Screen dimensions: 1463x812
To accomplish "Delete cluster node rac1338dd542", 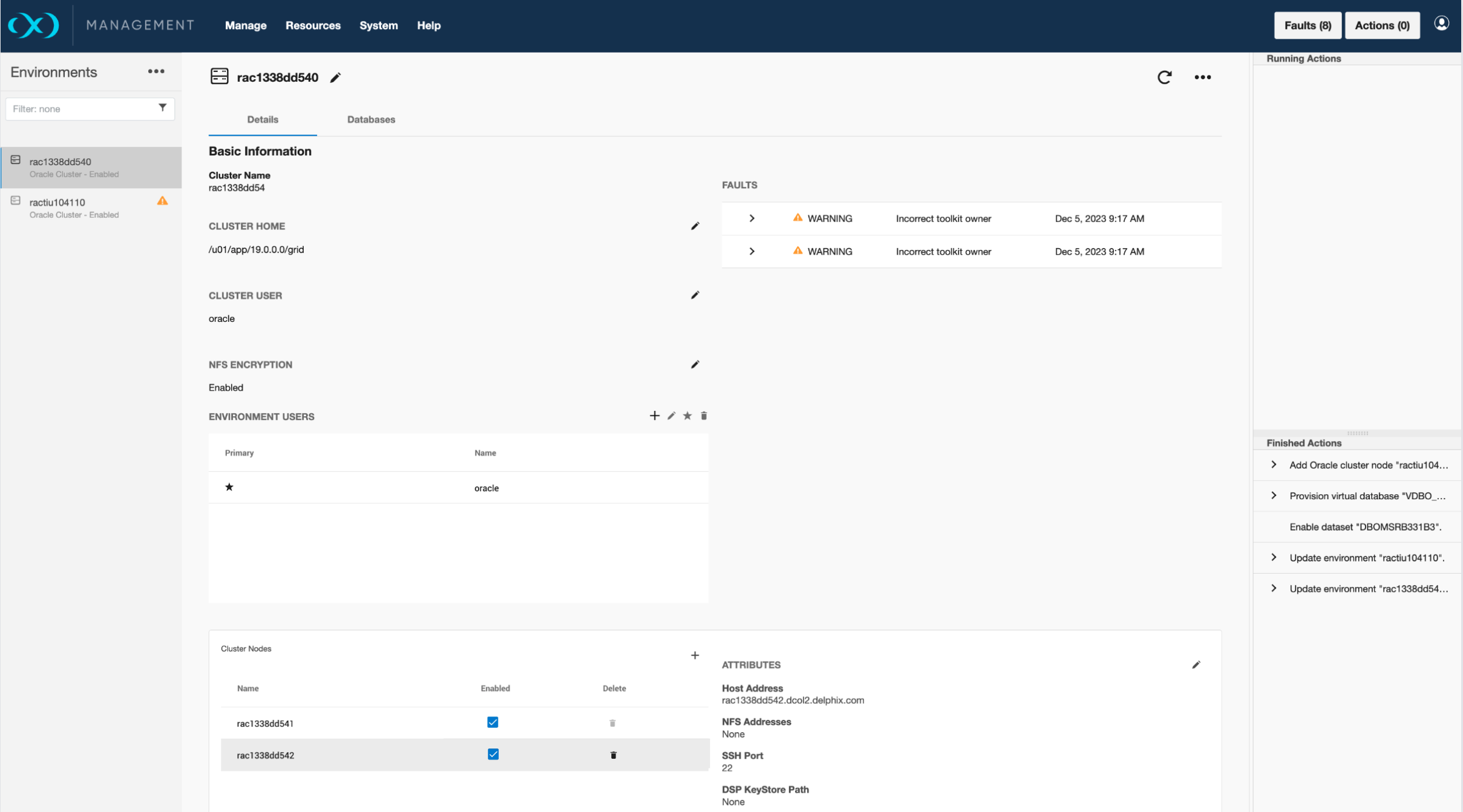I will click(613, 755).
